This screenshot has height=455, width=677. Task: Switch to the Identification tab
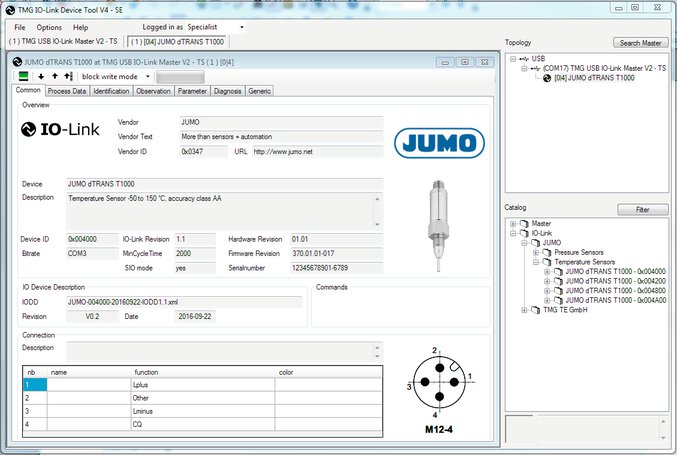click(111, 91)
